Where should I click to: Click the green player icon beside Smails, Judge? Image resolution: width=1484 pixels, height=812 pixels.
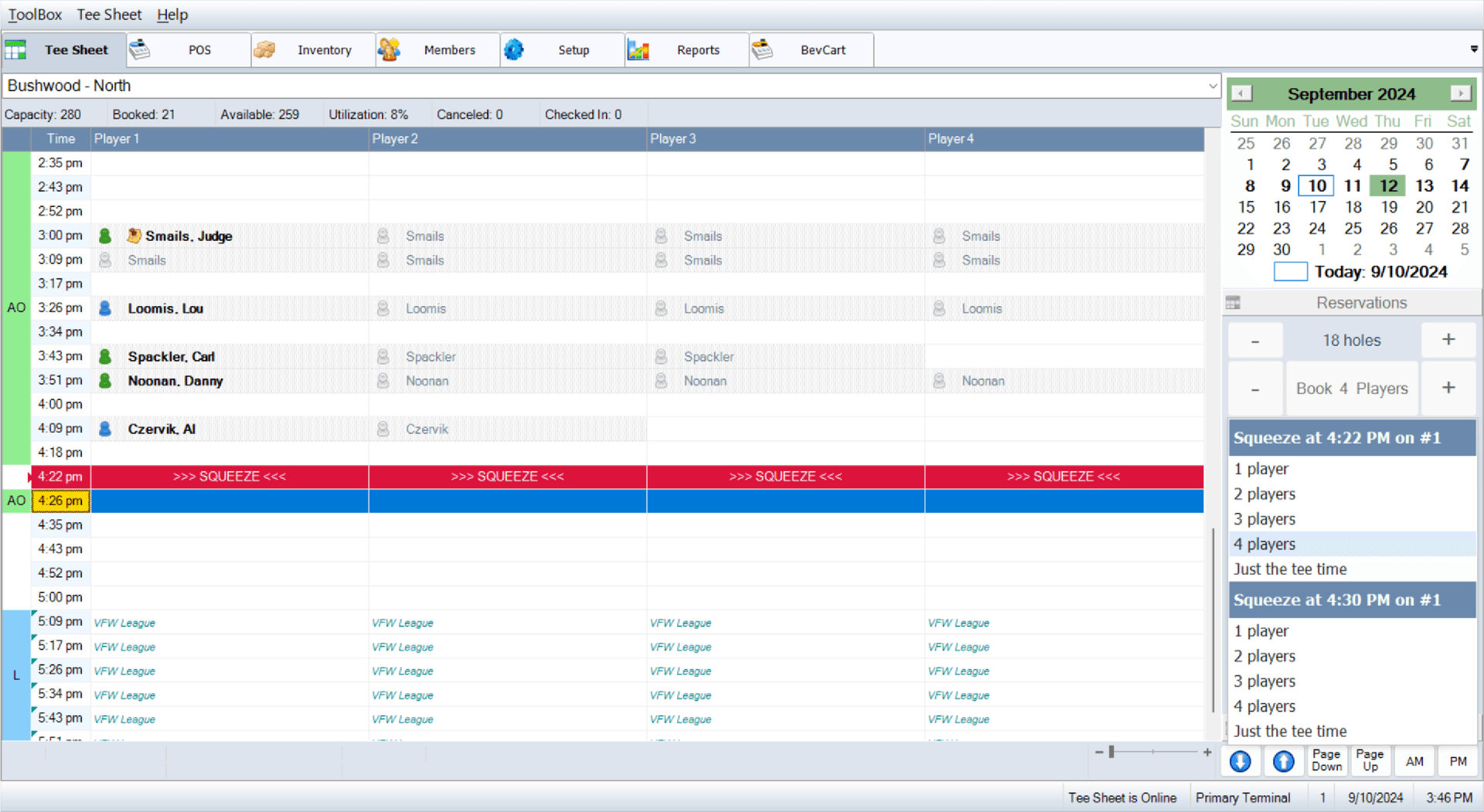105,236
